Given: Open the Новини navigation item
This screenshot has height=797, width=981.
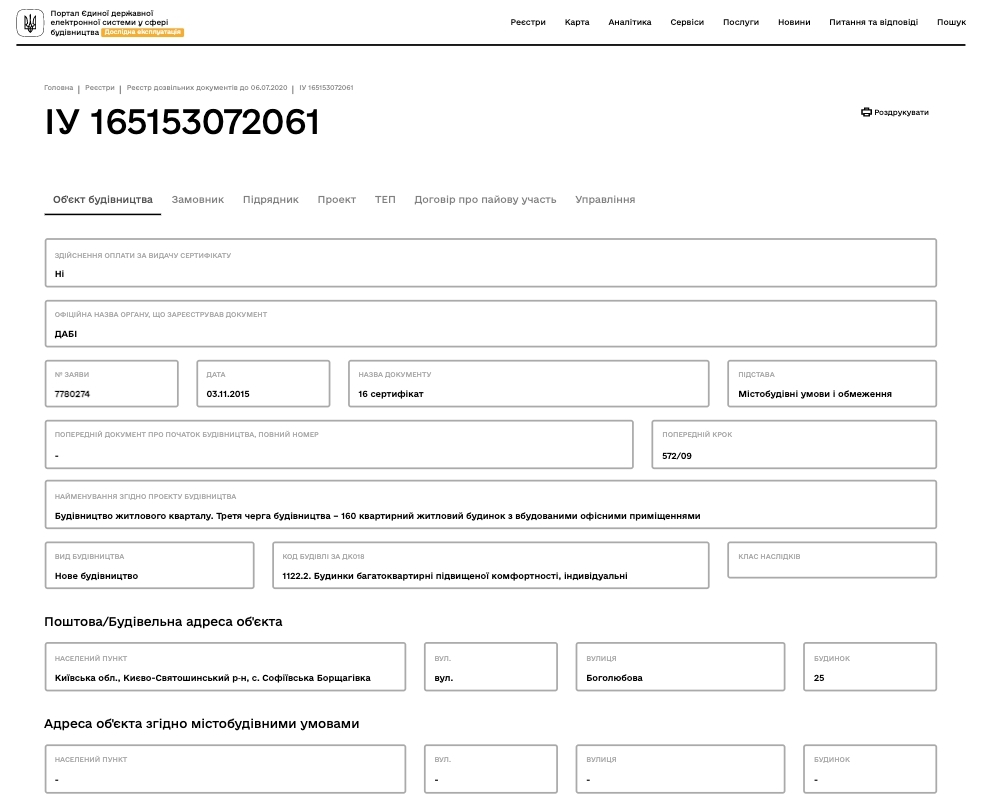Looking at the screenshot, I should click(794, 22).
